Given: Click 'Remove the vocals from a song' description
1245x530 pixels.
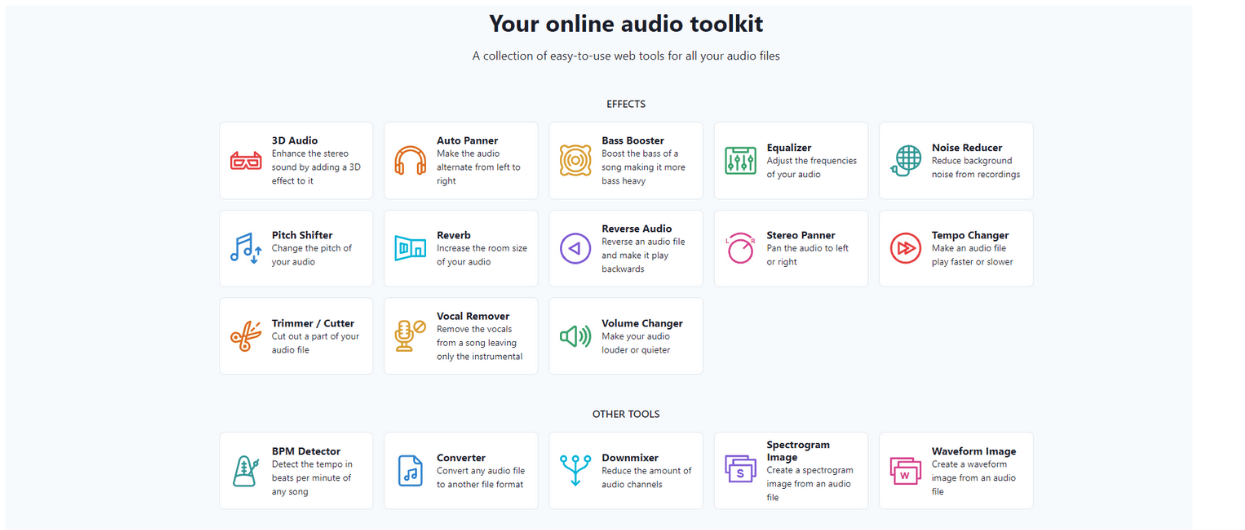Looking at the screenshot, I should [x=480, y=343].
